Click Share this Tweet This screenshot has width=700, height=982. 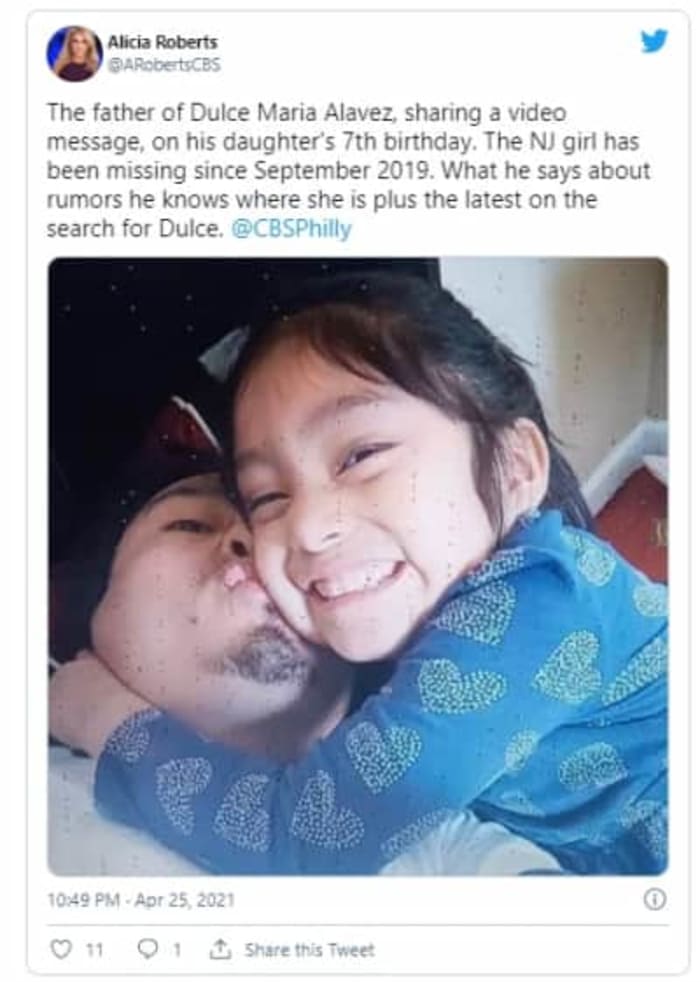(309, 950)
